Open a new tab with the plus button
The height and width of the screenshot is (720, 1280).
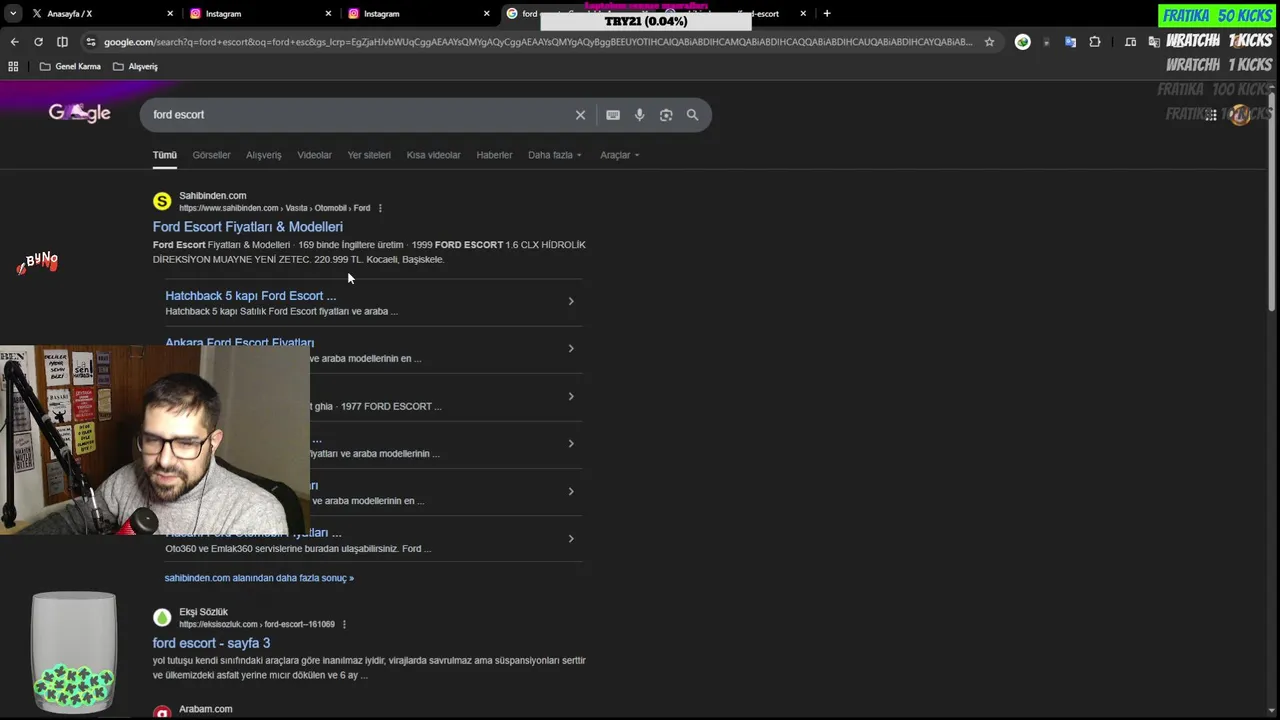pyautogui.click(x=826, y=14)
